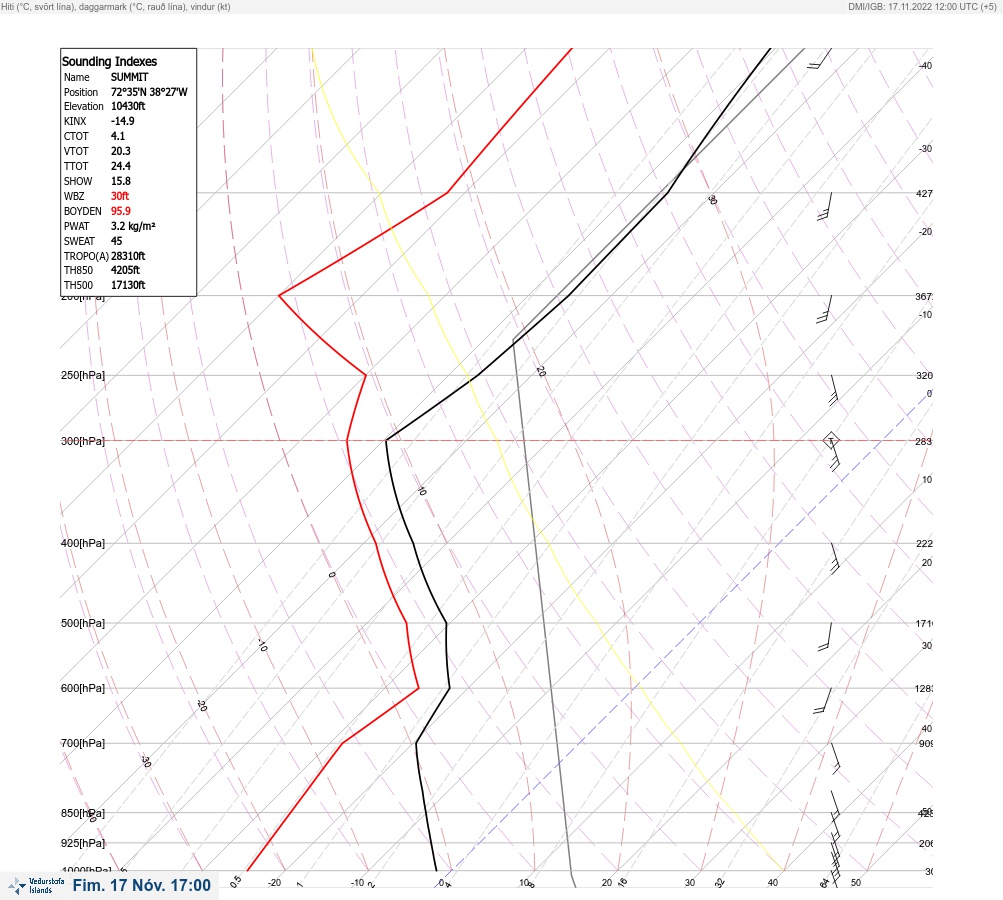Select the VTOT value 20.3
Image resolution: width=1003 pixels, height=900 pixels.
point(120,151)
